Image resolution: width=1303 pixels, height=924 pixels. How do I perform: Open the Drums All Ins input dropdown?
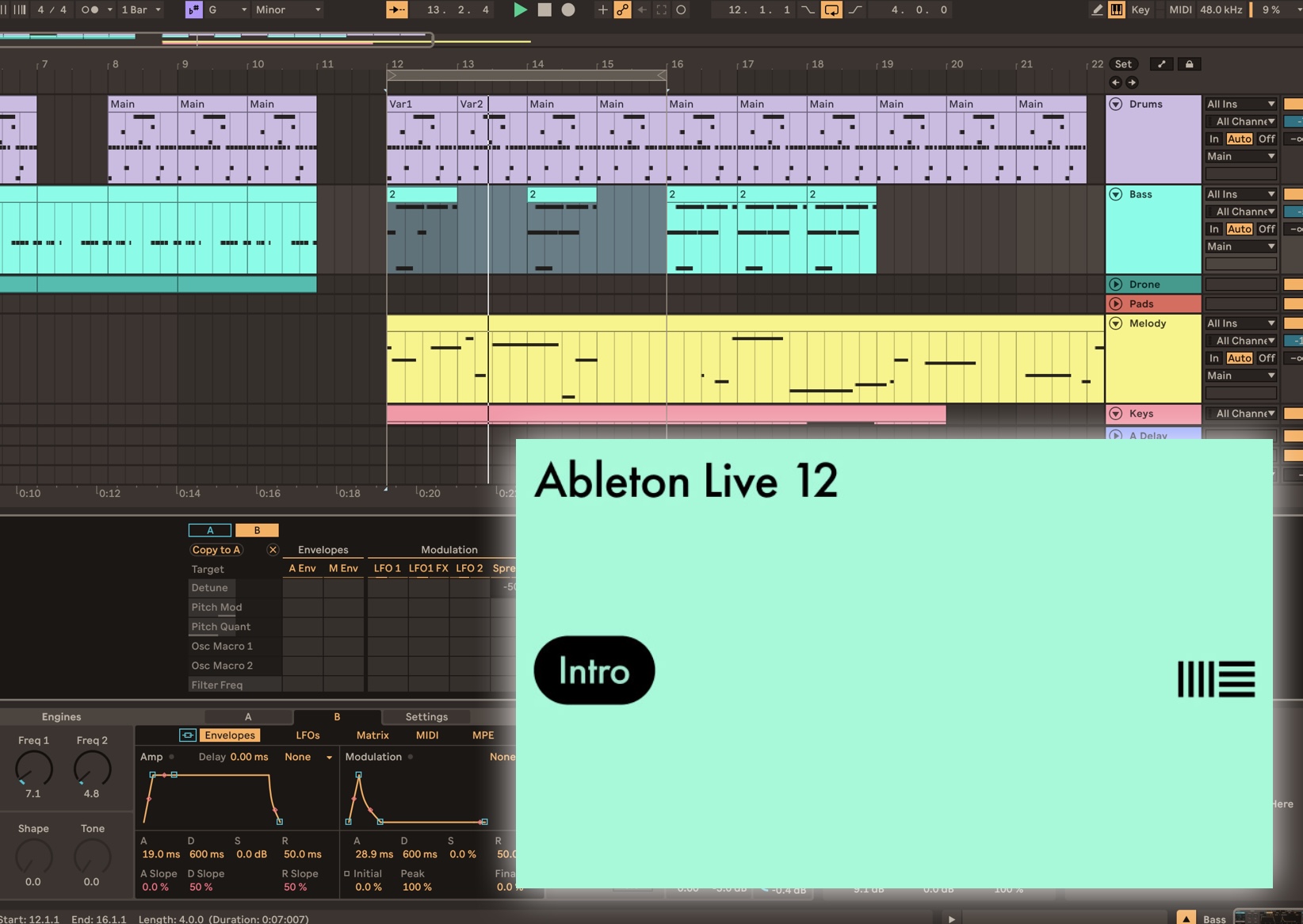[x=1240, y=104]
